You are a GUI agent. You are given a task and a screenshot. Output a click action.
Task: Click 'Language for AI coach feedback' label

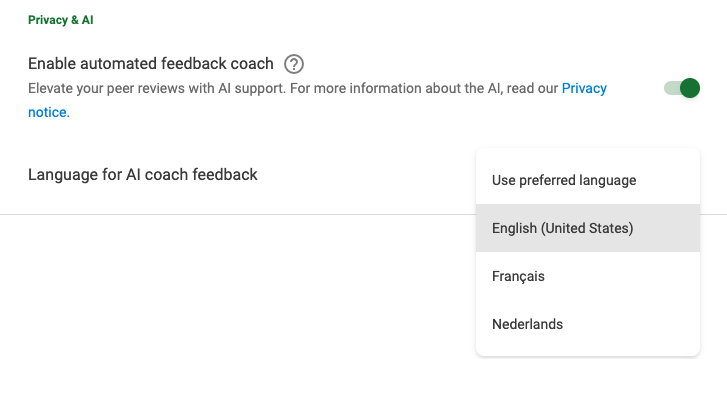(143, 174)
